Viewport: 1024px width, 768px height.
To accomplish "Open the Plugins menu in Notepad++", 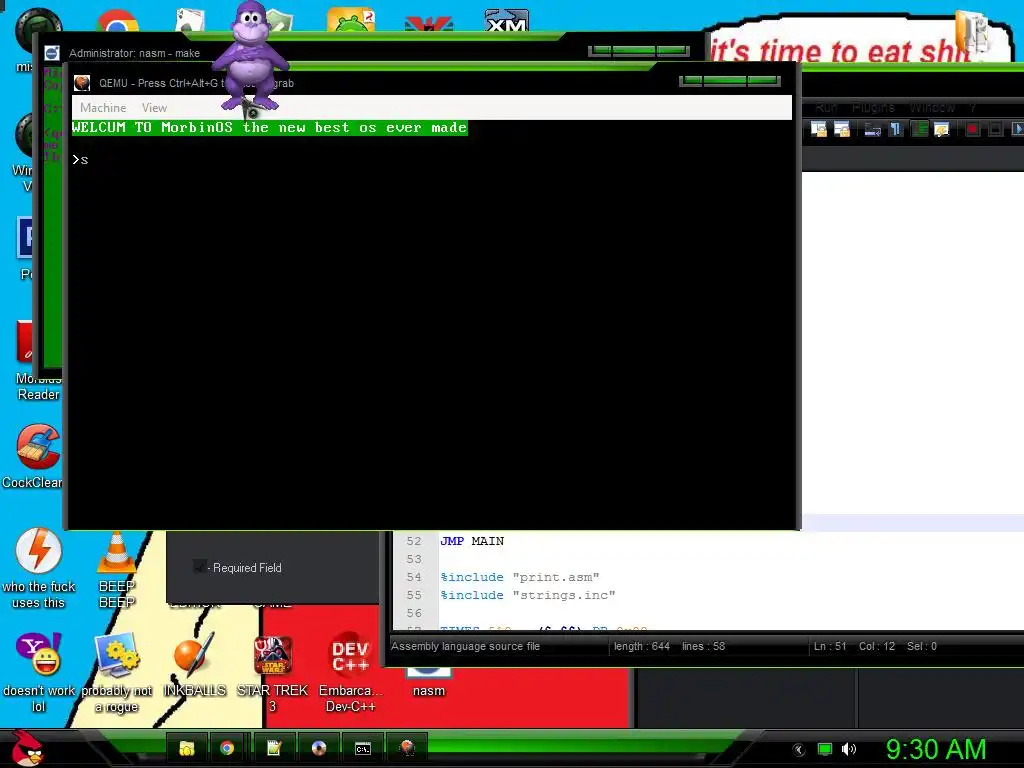I will tap(873, 108).
